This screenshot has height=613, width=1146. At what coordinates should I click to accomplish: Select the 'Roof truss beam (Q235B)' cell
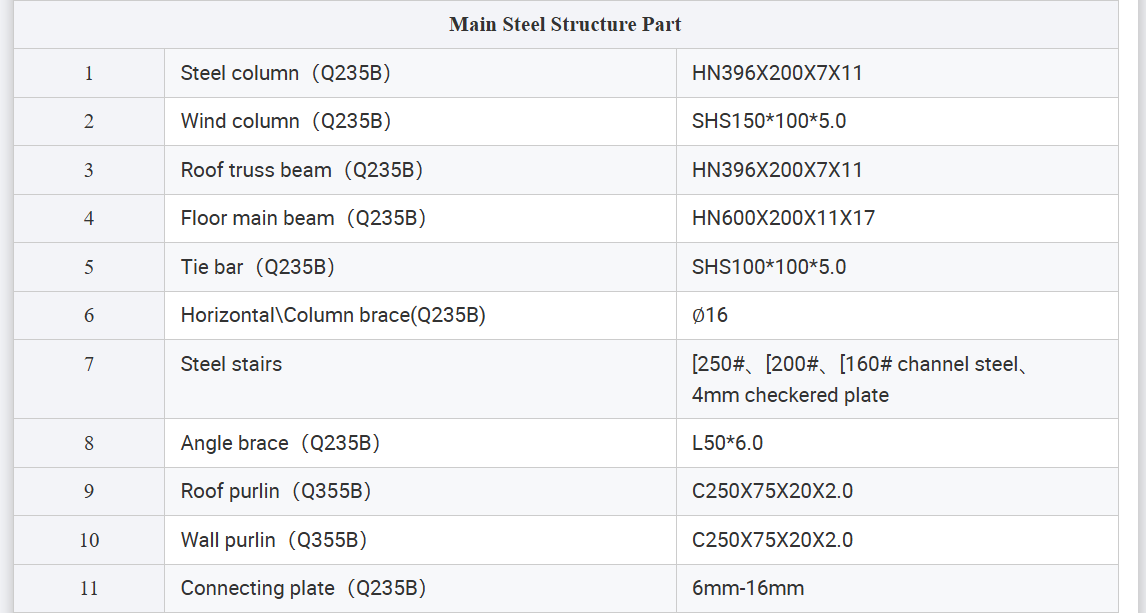coord(301,170)
